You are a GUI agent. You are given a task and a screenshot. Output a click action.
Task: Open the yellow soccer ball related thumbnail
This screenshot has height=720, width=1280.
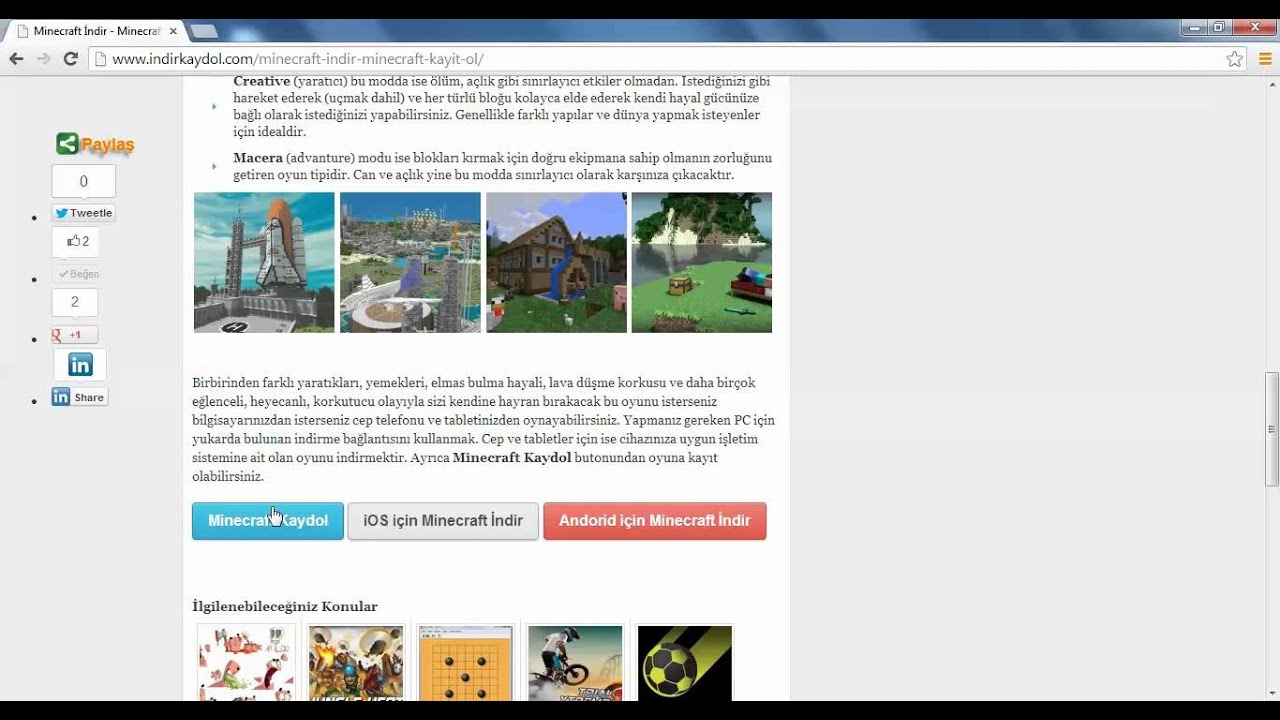pyautogui.click(x=685, y=663)
